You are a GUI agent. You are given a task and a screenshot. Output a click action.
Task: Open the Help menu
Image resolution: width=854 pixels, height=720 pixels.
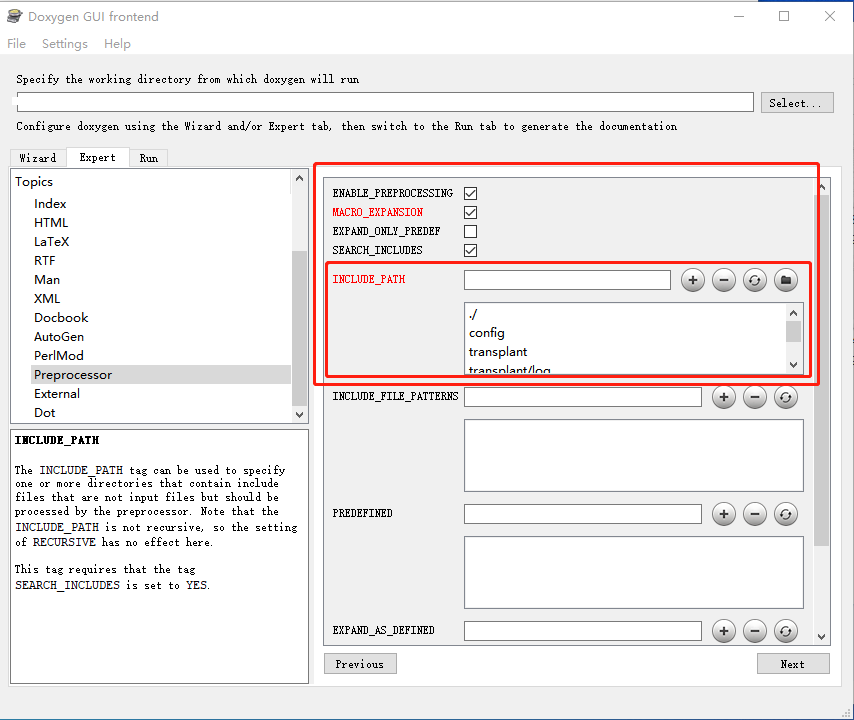tap(117, 44)
